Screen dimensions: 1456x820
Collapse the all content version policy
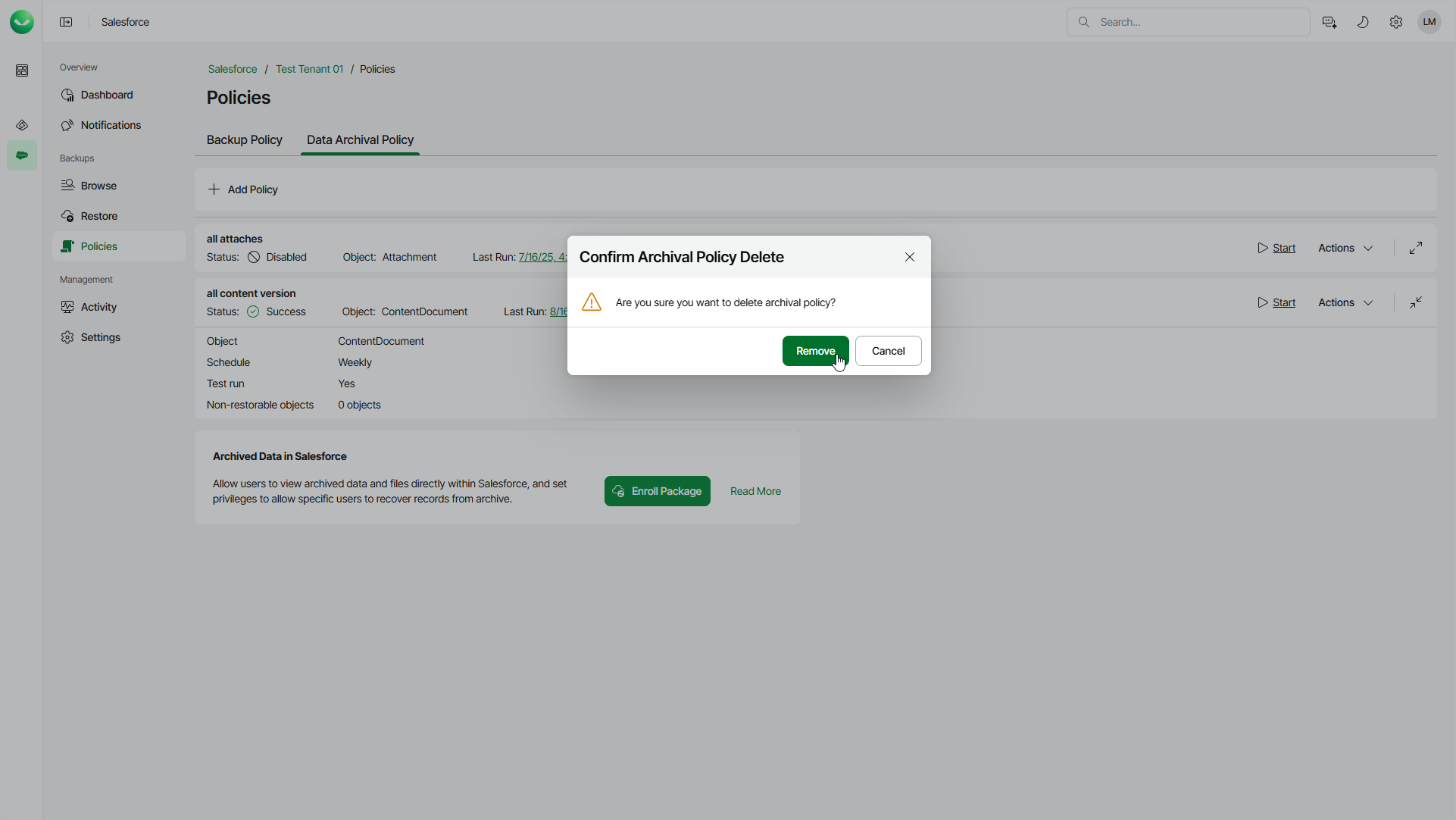[1416, 302]
